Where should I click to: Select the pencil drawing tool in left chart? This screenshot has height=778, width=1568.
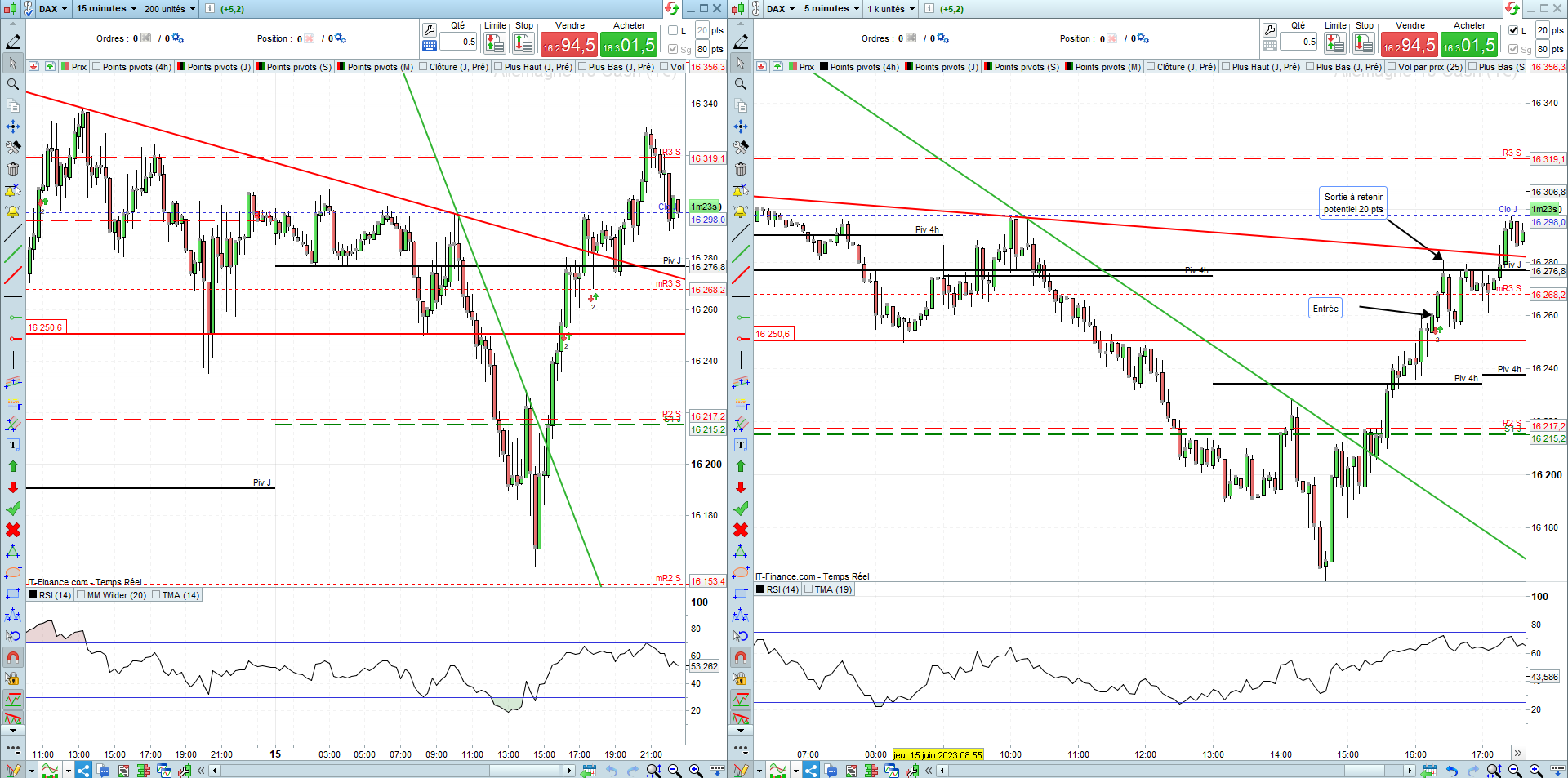click(x=13, y=42)
